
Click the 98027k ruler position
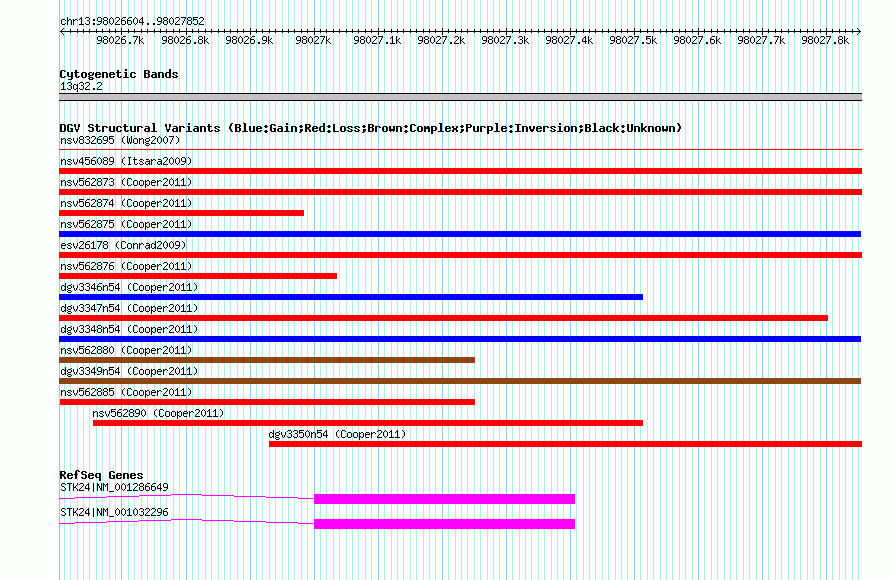[313, 40]
